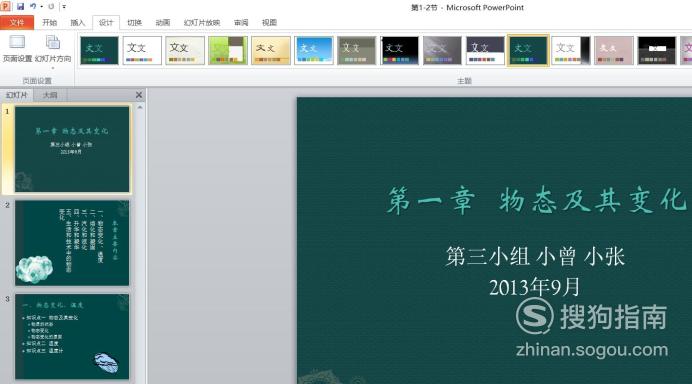Click the PowerPoint application icon
Viewport: 692px width, 384px height.
[5, 7]
